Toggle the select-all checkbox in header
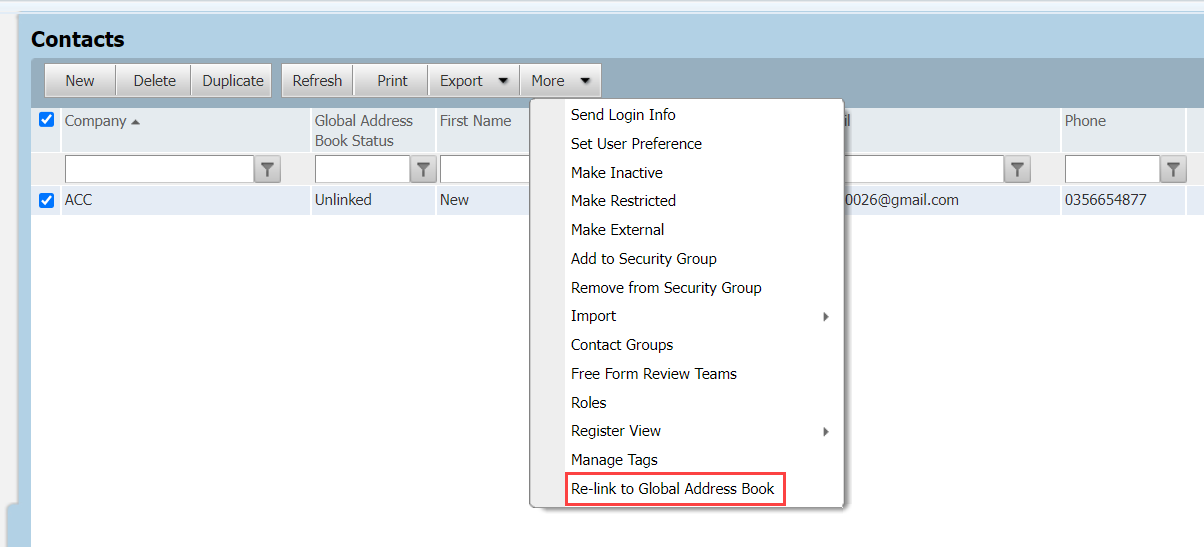 [x=46, y=120]
